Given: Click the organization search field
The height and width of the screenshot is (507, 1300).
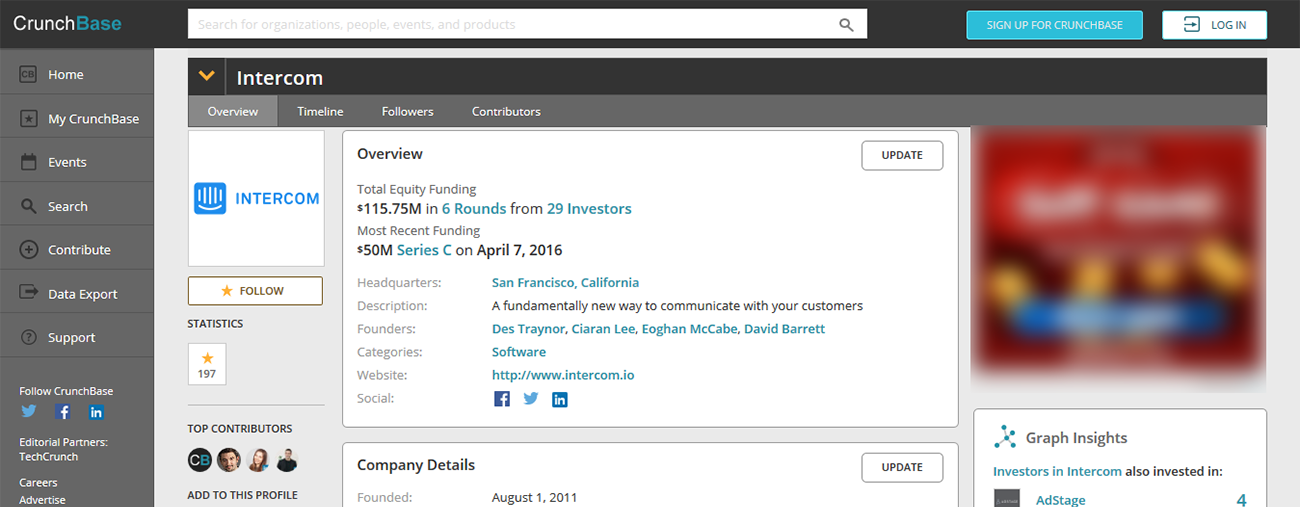Looking at the screenshot, I should click(510, 25).
